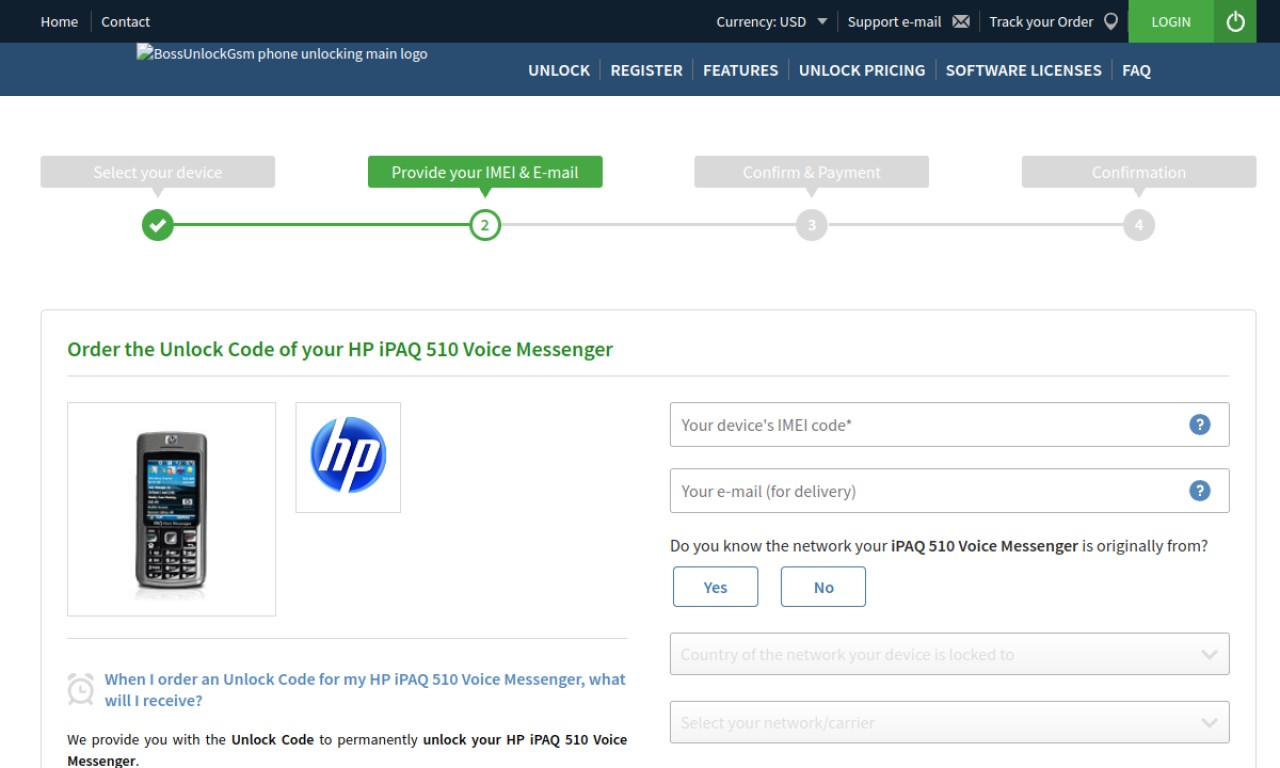The height and width of the screenshot is (768, 1280).
Task: Click the step 2 circle indicator
Action: [x=485, y=225]
